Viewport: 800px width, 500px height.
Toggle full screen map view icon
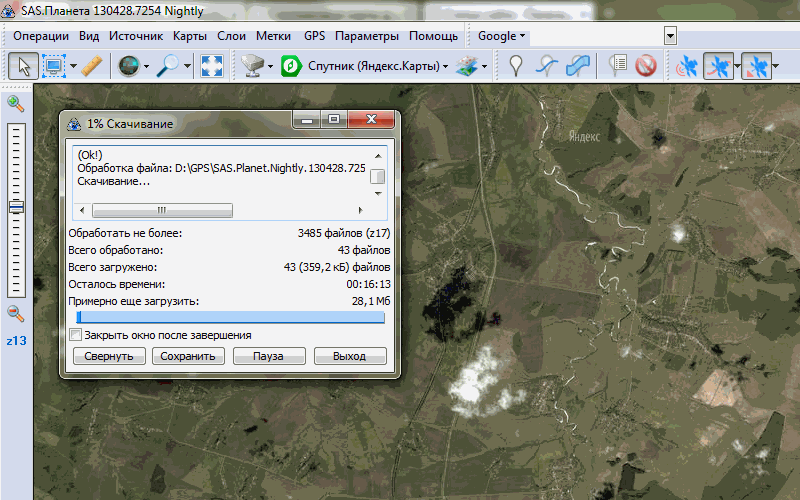(x=212, y=66)
